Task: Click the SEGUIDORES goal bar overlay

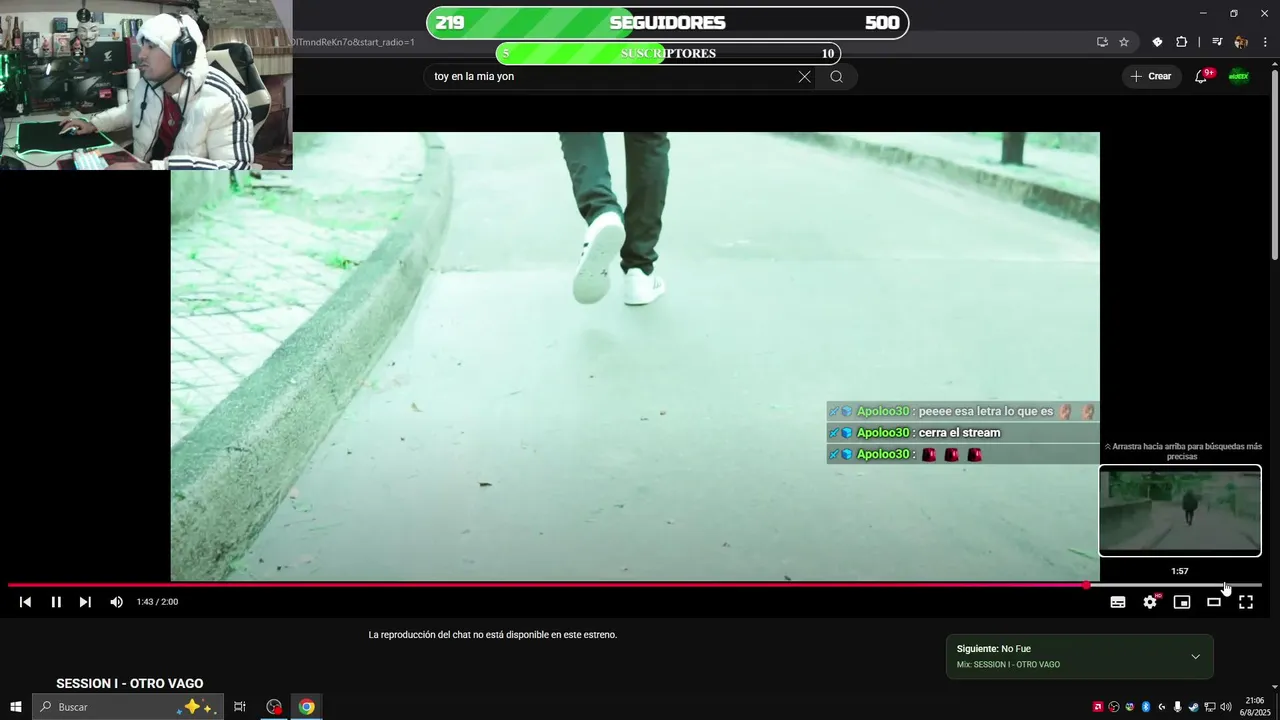Action: pyautogui.click(x=667, y=23)
